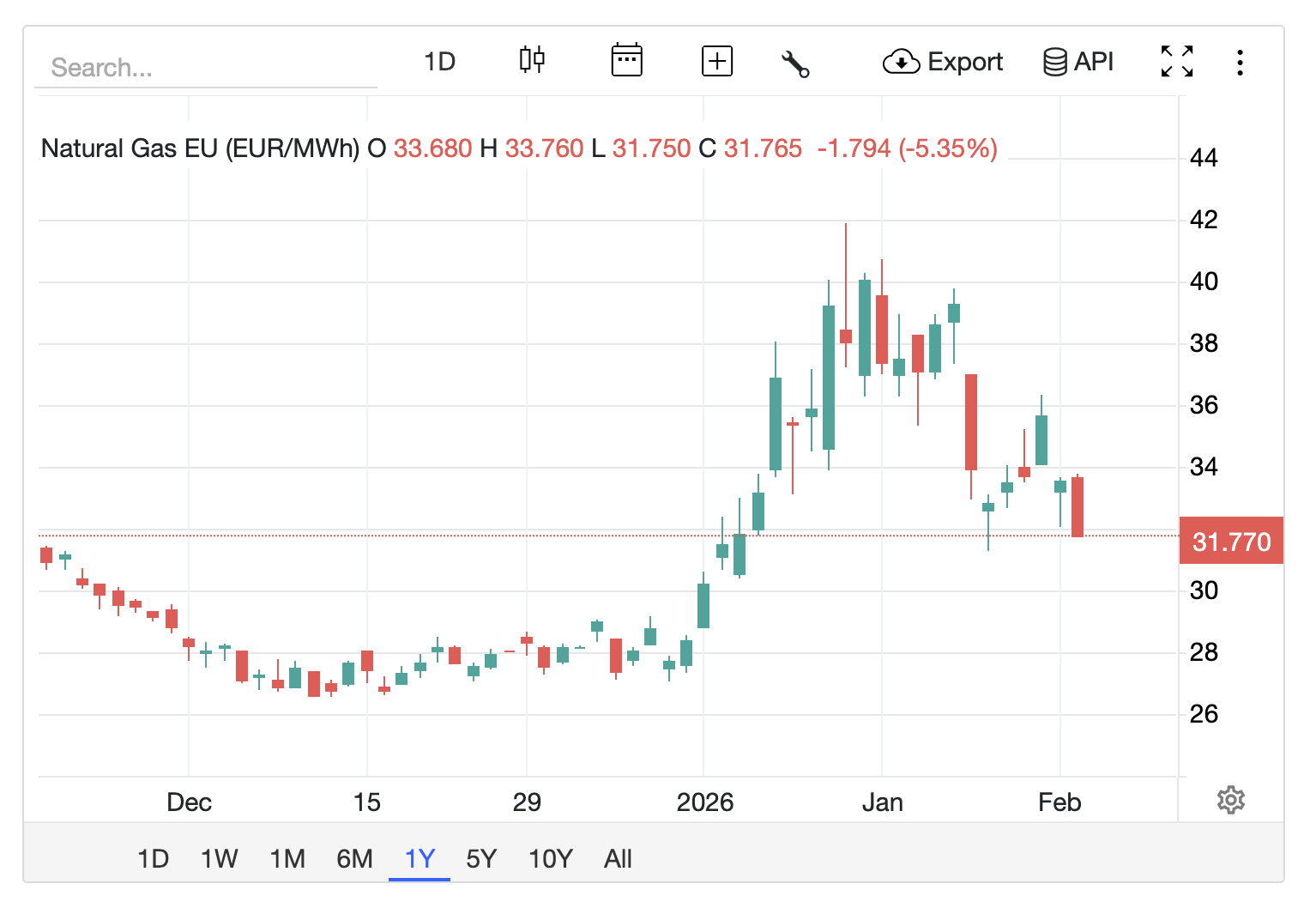
Task: Click the 31.770 current price label
Action: pyautogui.click(x=1231, y=542)
